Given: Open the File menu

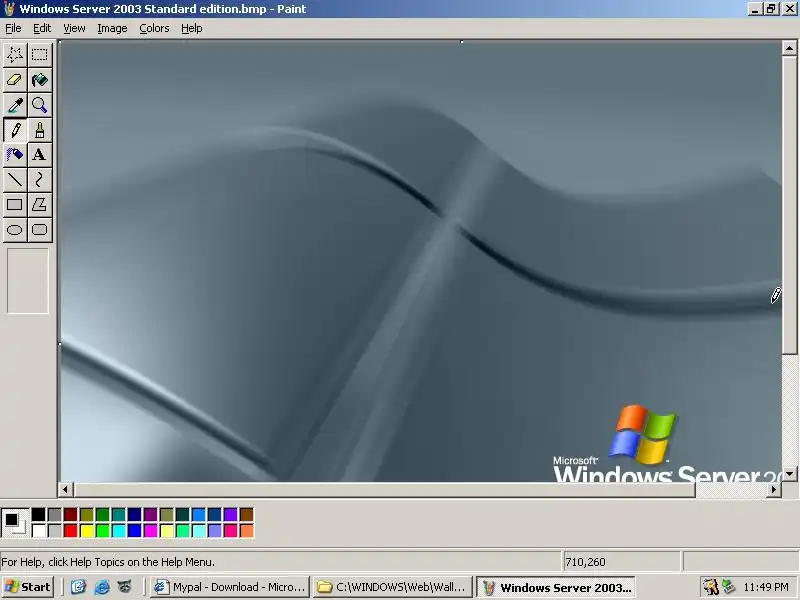Looking at the screenshot, I should (13, 29).
